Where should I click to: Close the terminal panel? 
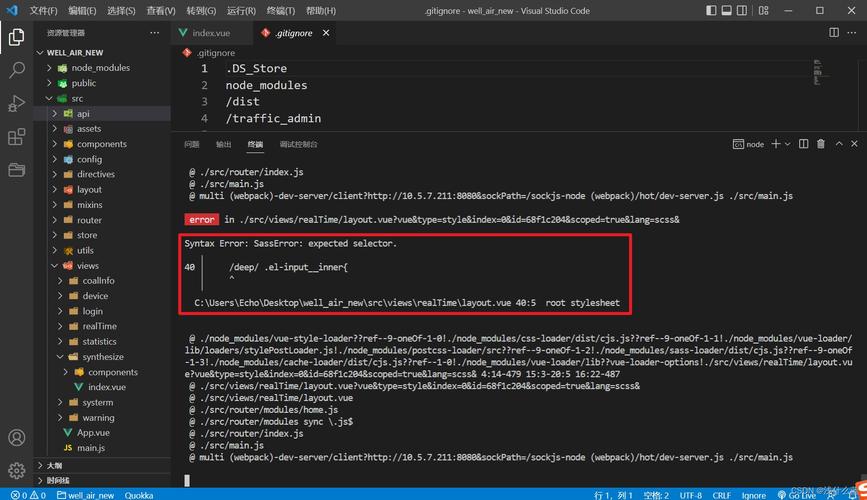[854, 144]
